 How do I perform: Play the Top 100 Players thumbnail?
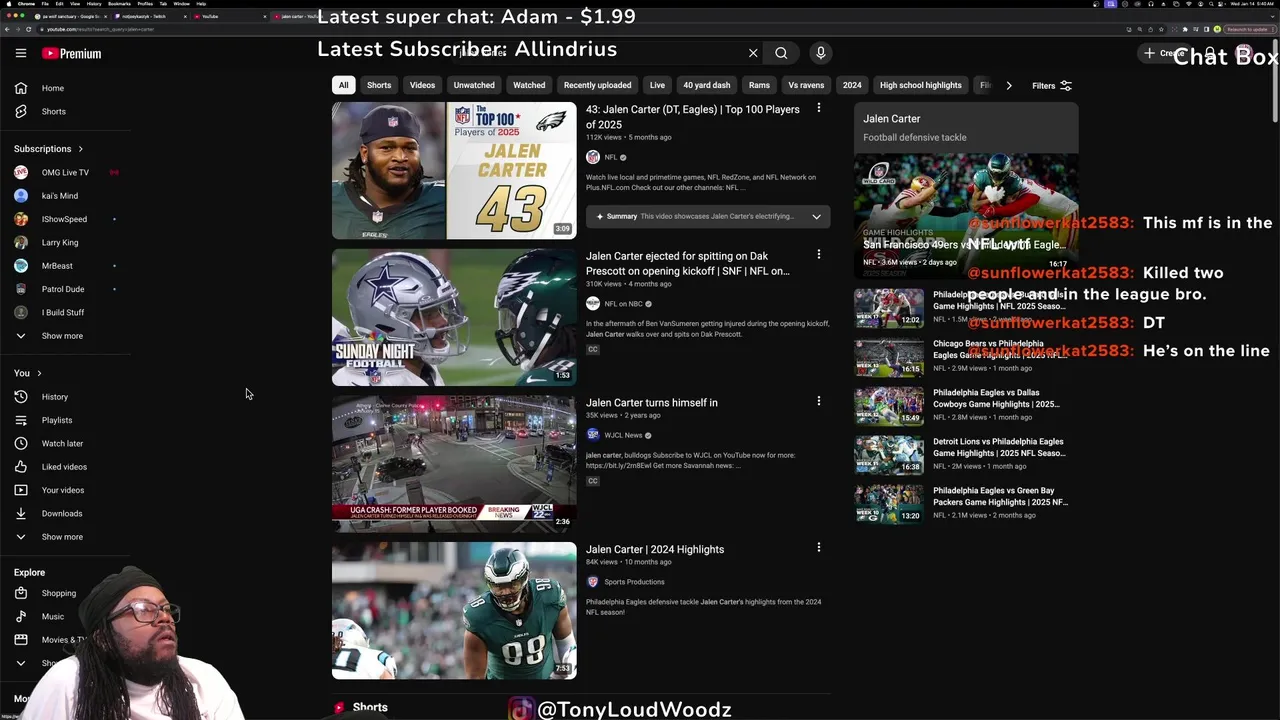(454, 170)
